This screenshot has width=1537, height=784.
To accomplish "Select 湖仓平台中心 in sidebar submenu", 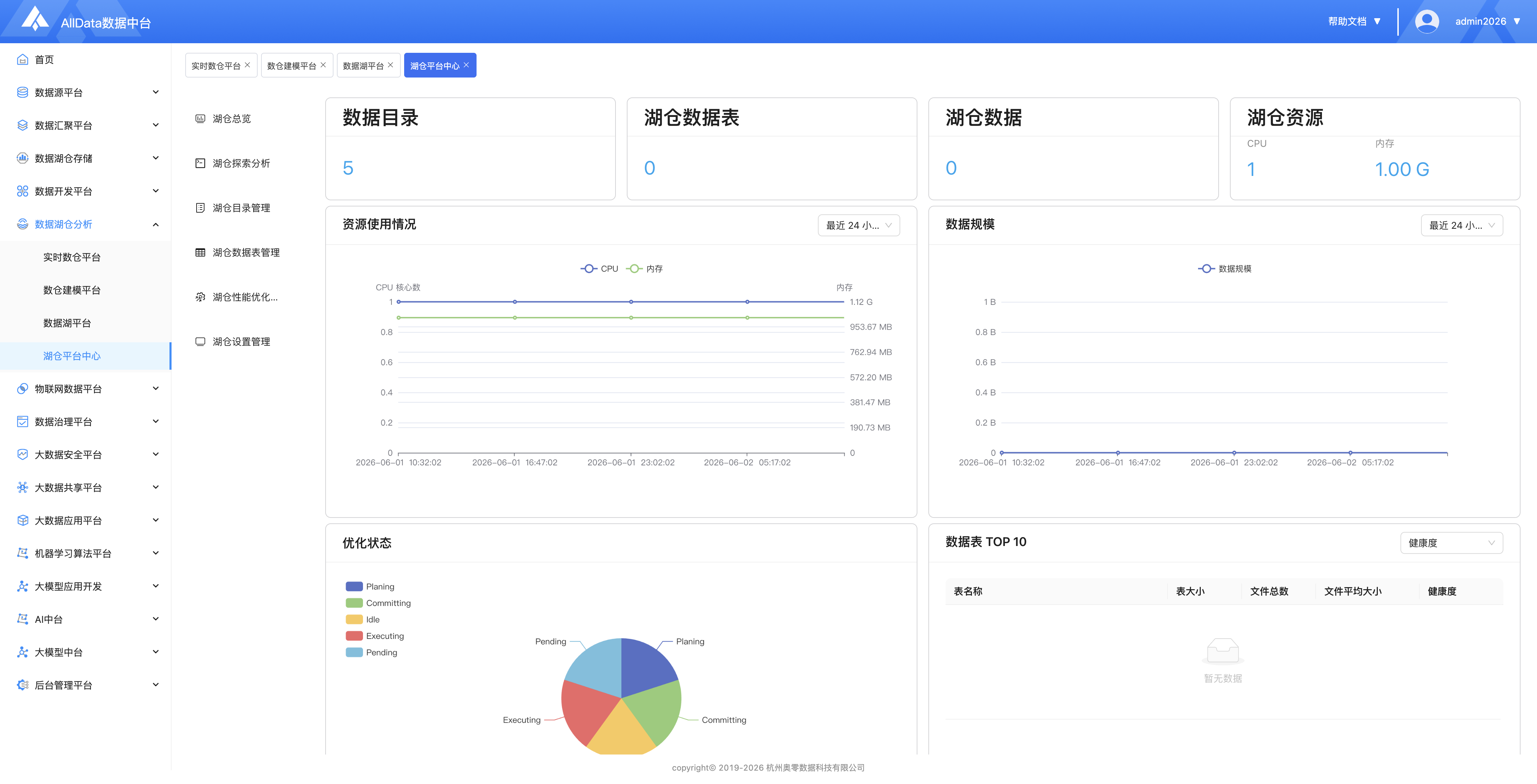I will (85, 356).
